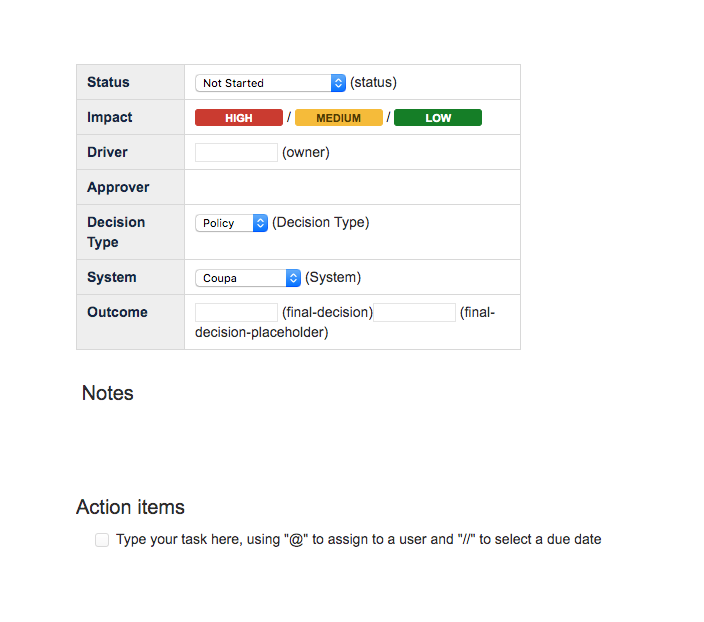Click the Action items heading
This screenshot has height=622, width=704.
click(130, 507)
